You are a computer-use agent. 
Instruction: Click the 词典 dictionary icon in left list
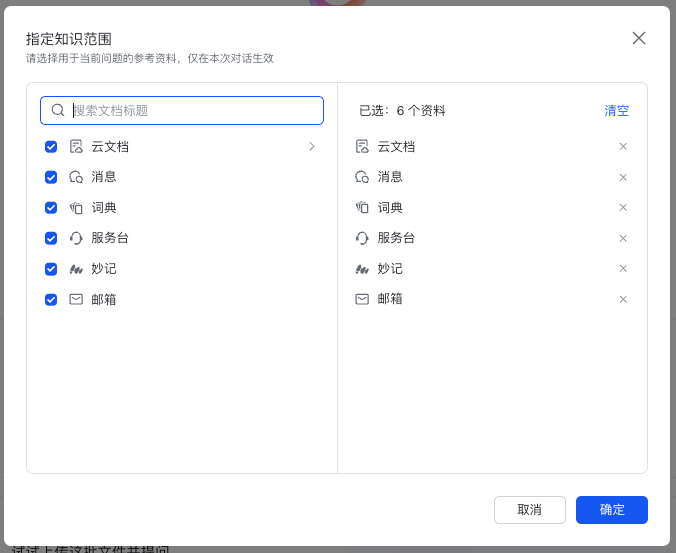76,208
